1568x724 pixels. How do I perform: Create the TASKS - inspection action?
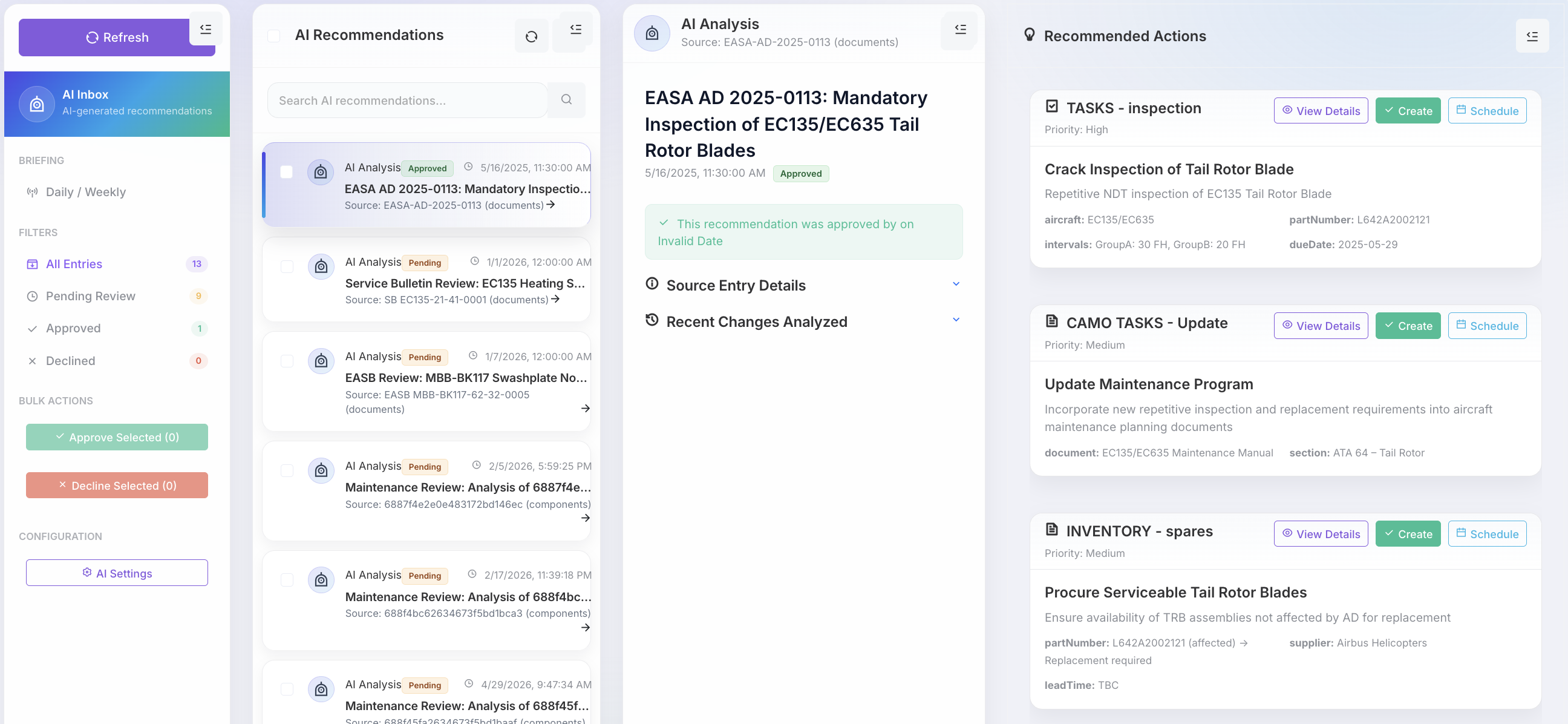click(x=1408, y=111)
